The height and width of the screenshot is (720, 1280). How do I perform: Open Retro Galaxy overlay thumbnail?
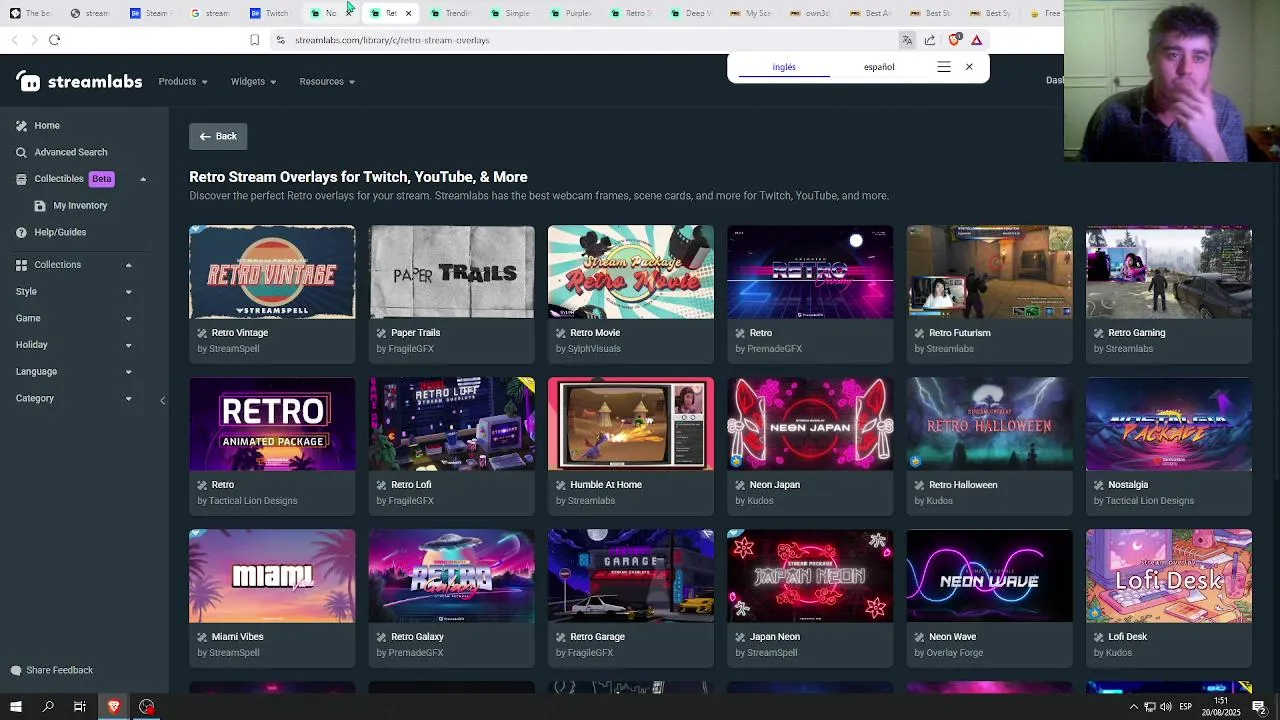click(452, 576)
